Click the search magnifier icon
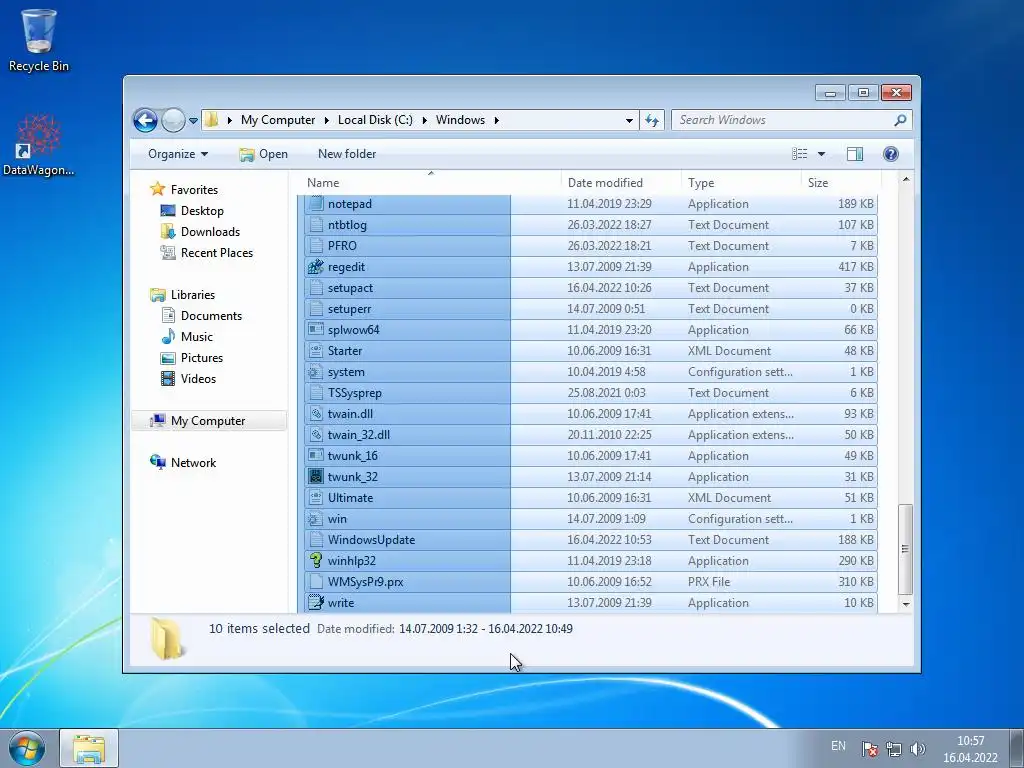The height and width of the screenshot is (768, 1024). [900, 120]
